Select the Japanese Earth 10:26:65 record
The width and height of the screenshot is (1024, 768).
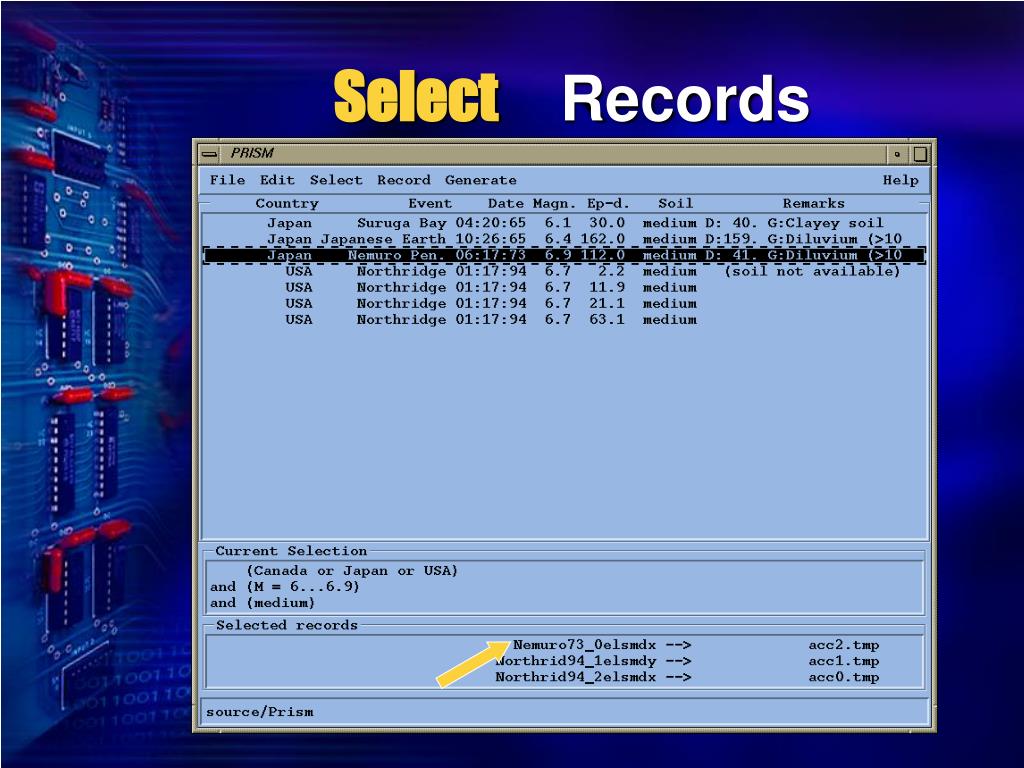[x=564, y=239]
